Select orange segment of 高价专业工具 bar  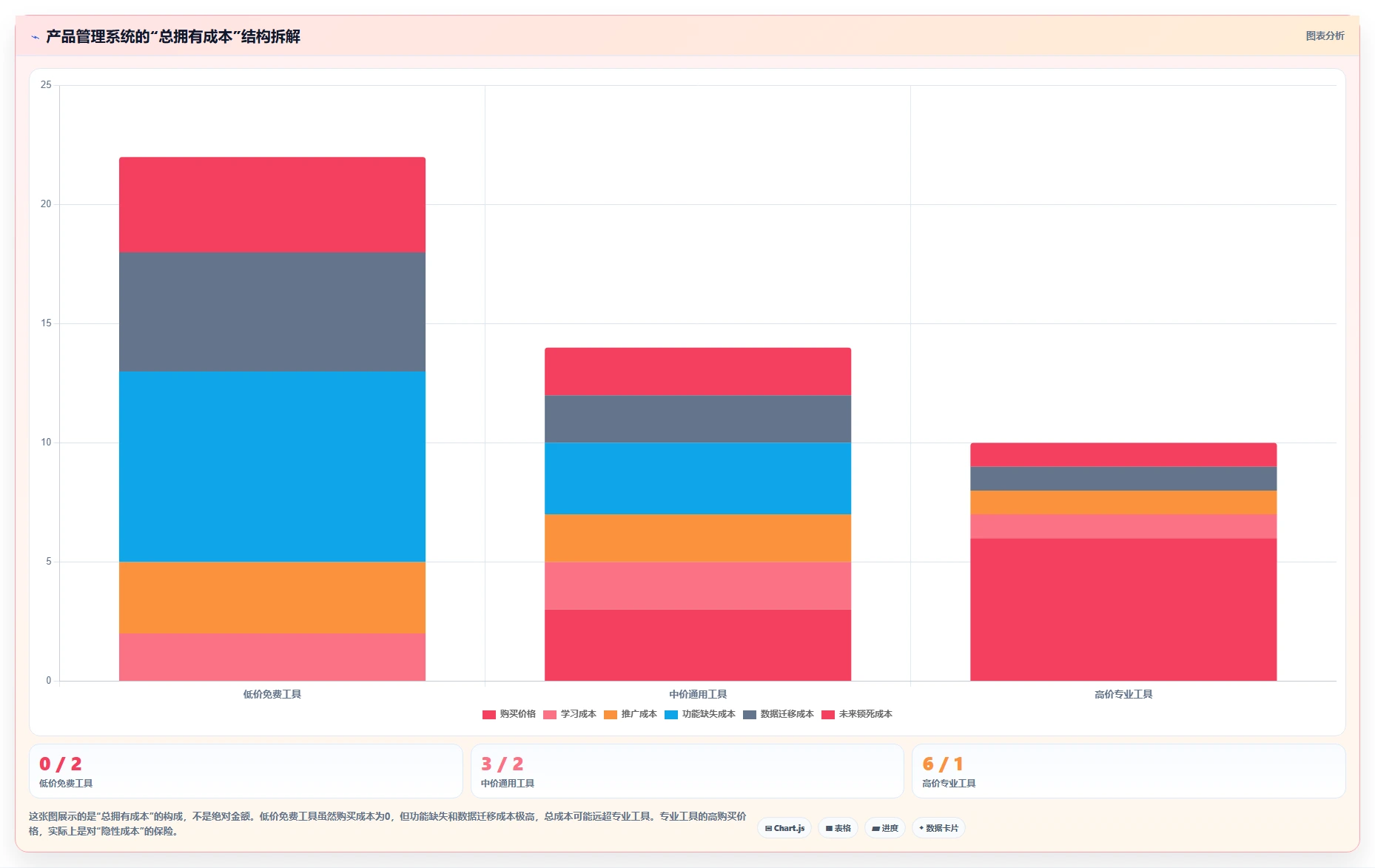1123,502
